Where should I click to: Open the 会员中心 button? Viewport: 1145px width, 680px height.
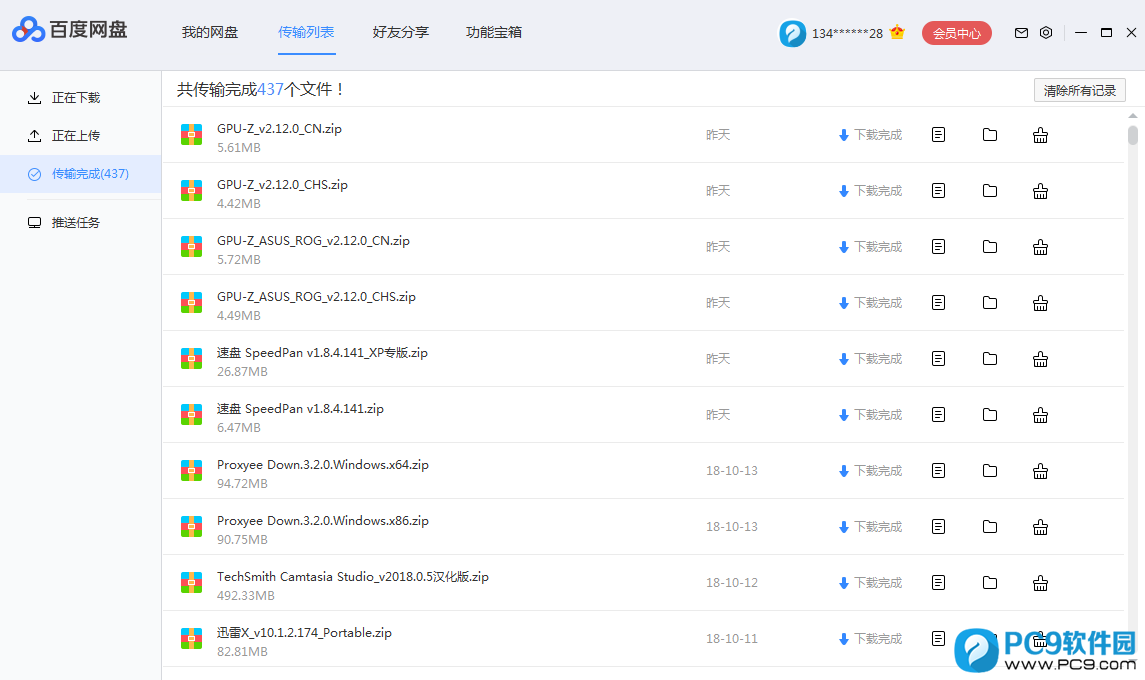957,33
